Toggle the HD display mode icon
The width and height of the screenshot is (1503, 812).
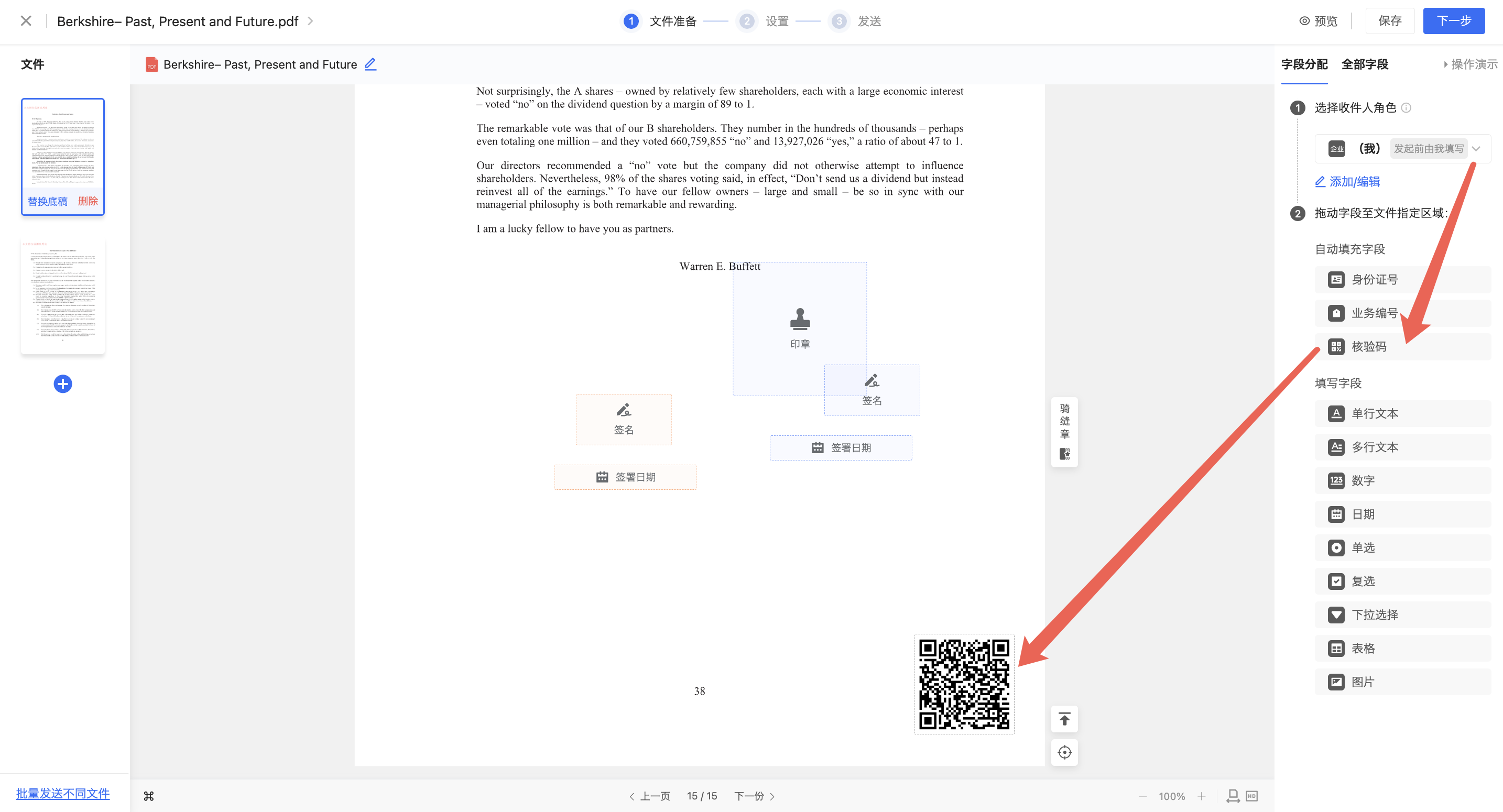click(x=1251, y=796)
